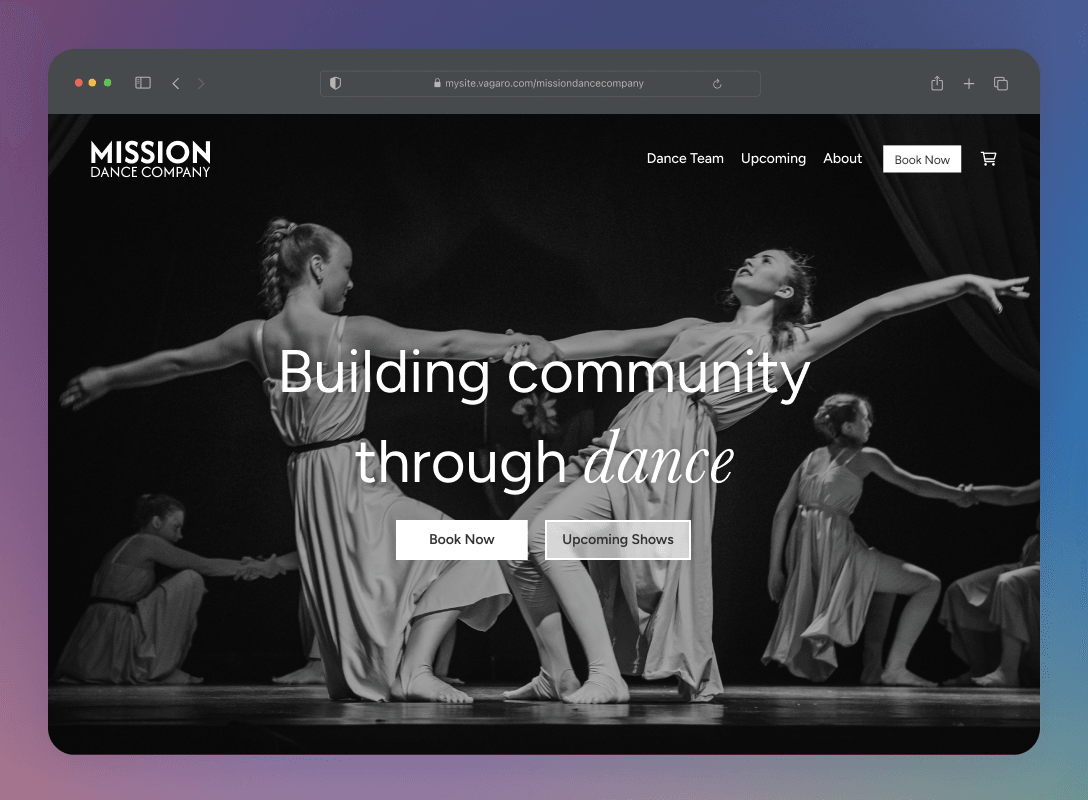Close the browser window with red button
This screenshot has height=800, width=1088.
click(x=79, y=83)
